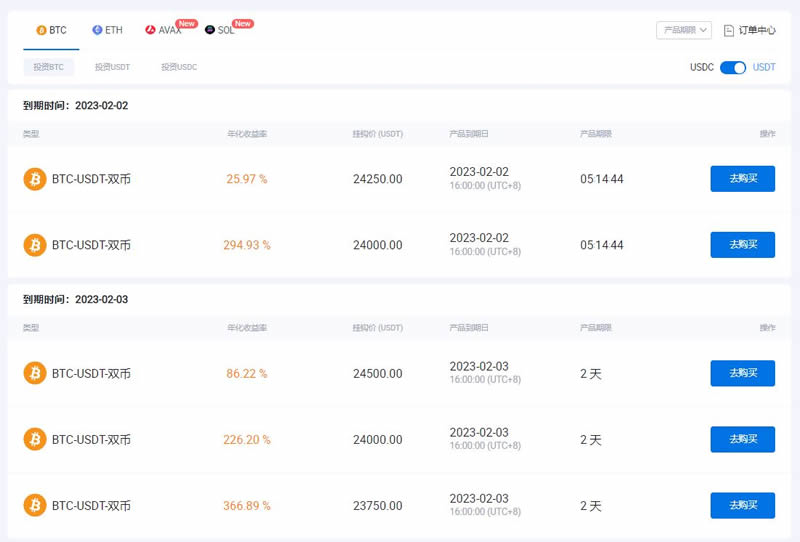Image resolution: width=800 pixels, height=542 pixels.
Task: Click the 86.22% annualized yield value
Action: click(x=246, y=374)
